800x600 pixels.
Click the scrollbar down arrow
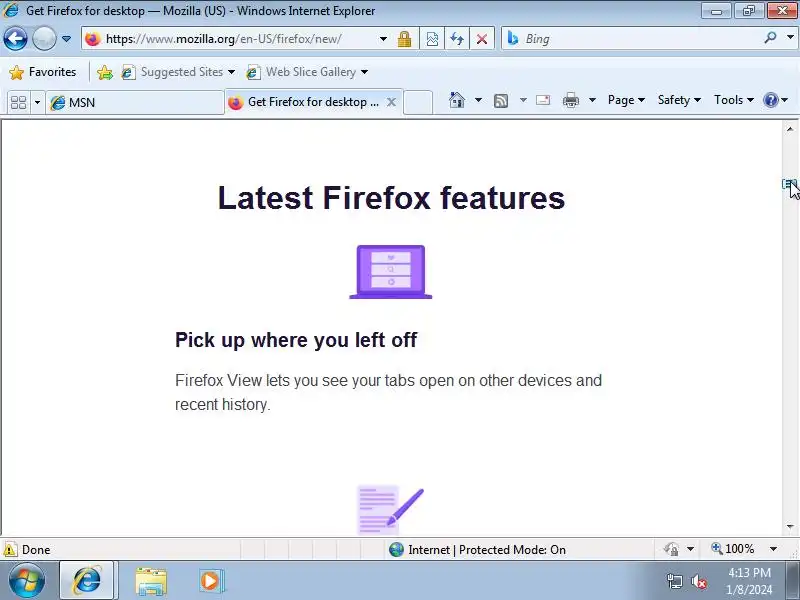790,527
